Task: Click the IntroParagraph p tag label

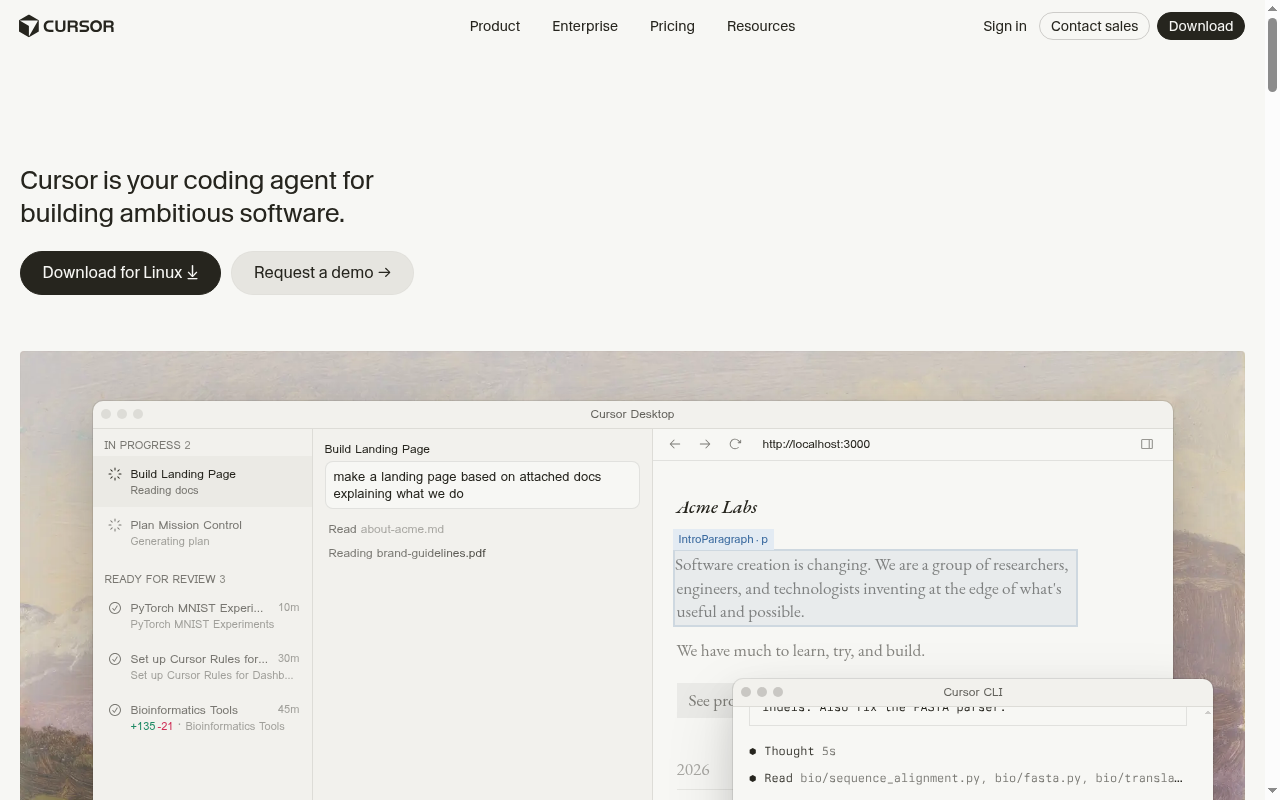Action: click(723, 539)
